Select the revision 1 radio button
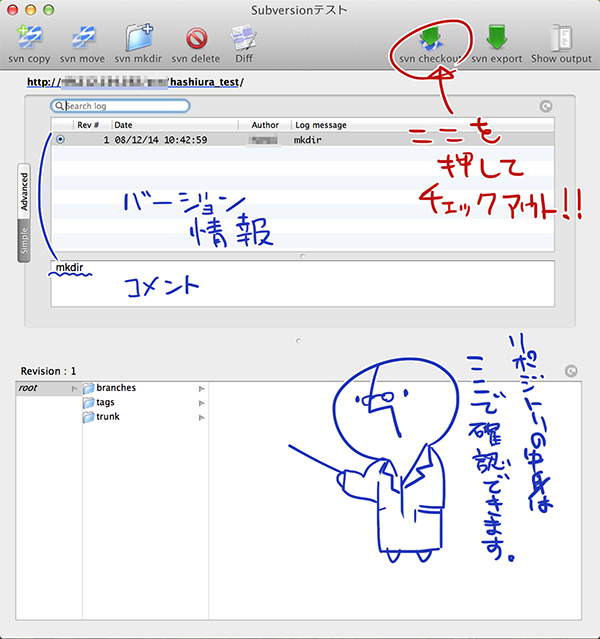The image size is (600, 639). click(x=61, y=140)
